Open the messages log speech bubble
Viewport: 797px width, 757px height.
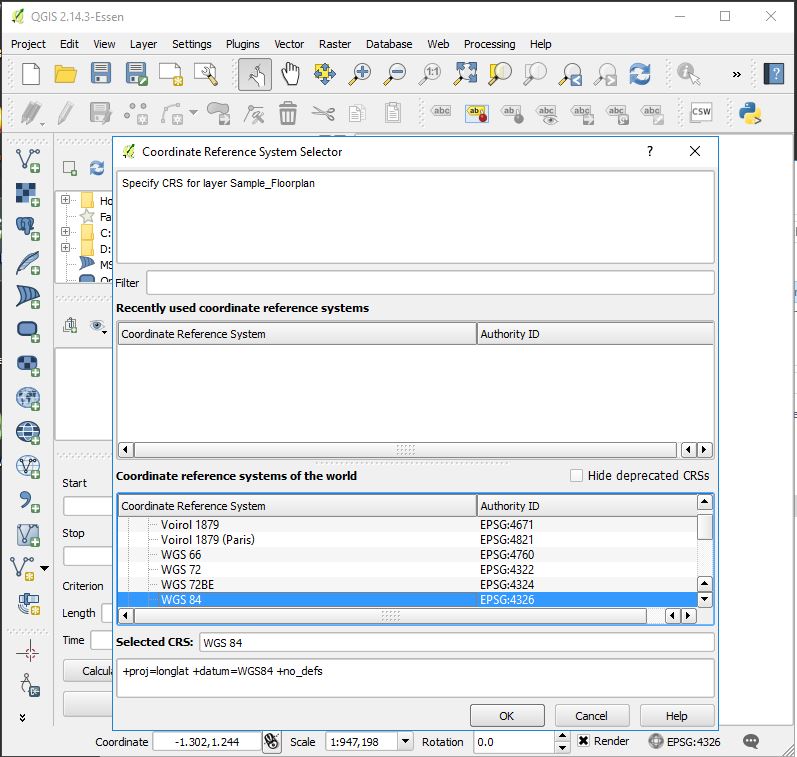click(751, 741)
